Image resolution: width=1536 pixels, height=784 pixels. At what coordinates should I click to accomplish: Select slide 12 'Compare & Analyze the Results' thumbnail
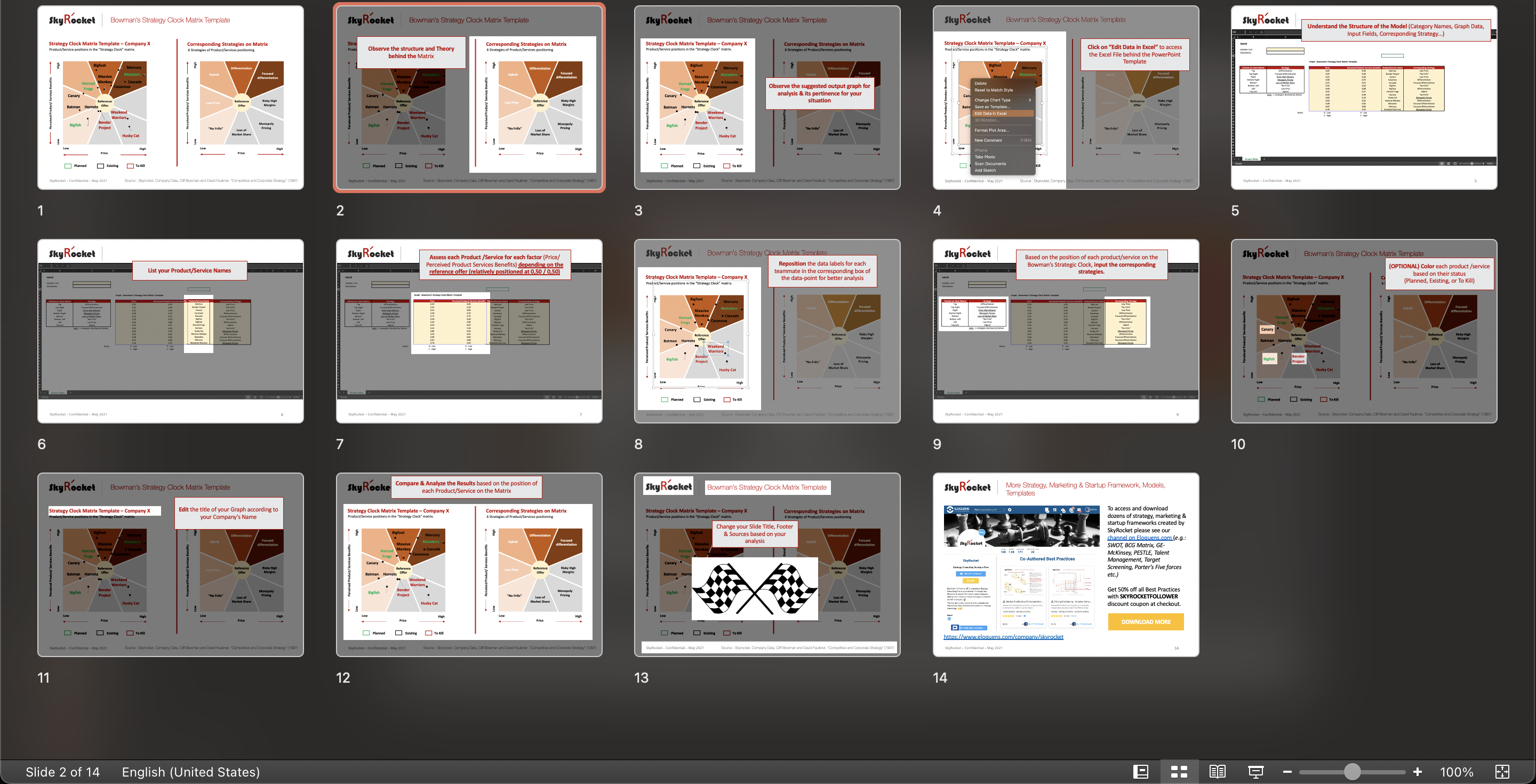469,565
